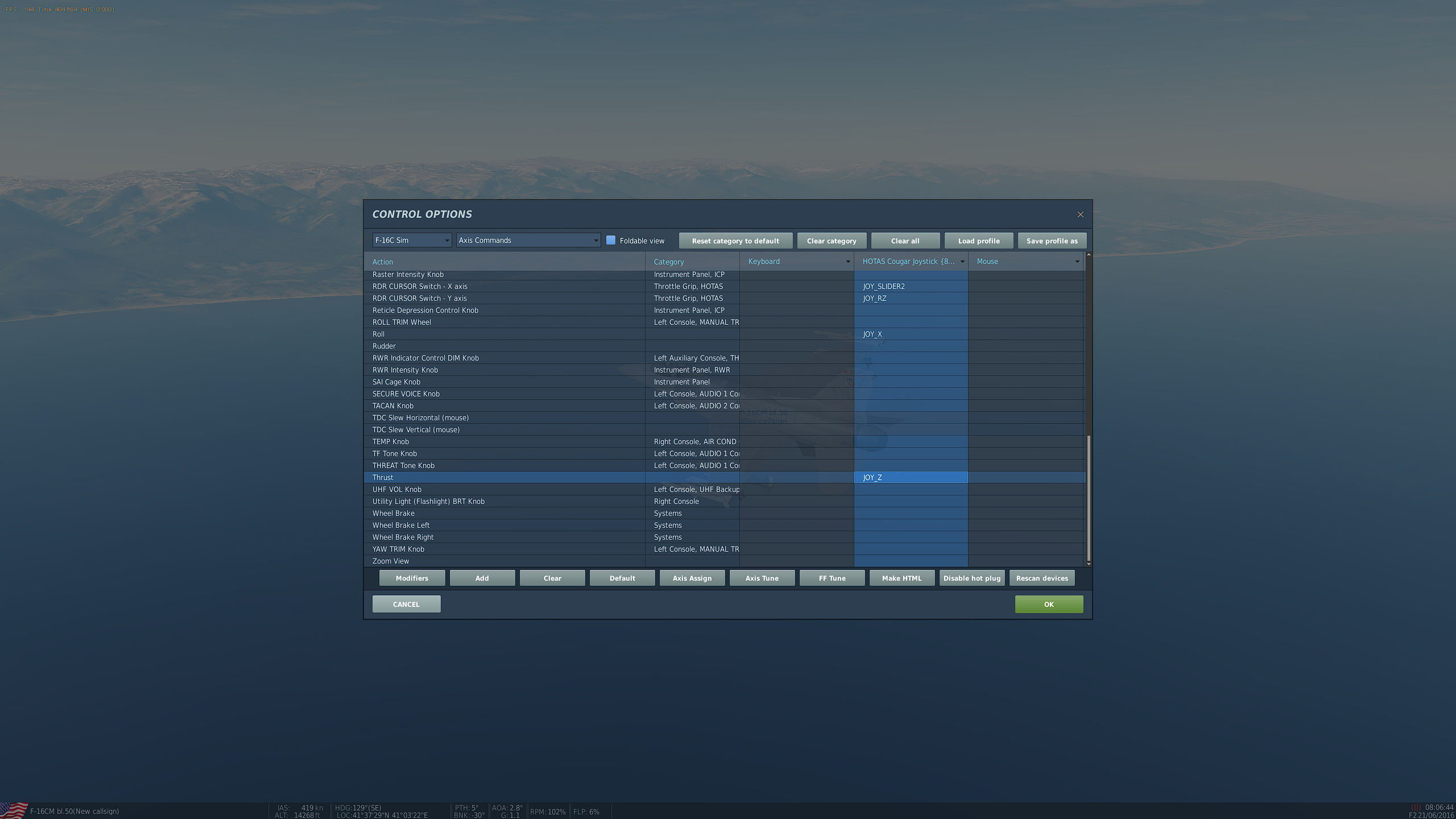Cancel the control options changes
1456x819 pixels.
coord(406,604)
